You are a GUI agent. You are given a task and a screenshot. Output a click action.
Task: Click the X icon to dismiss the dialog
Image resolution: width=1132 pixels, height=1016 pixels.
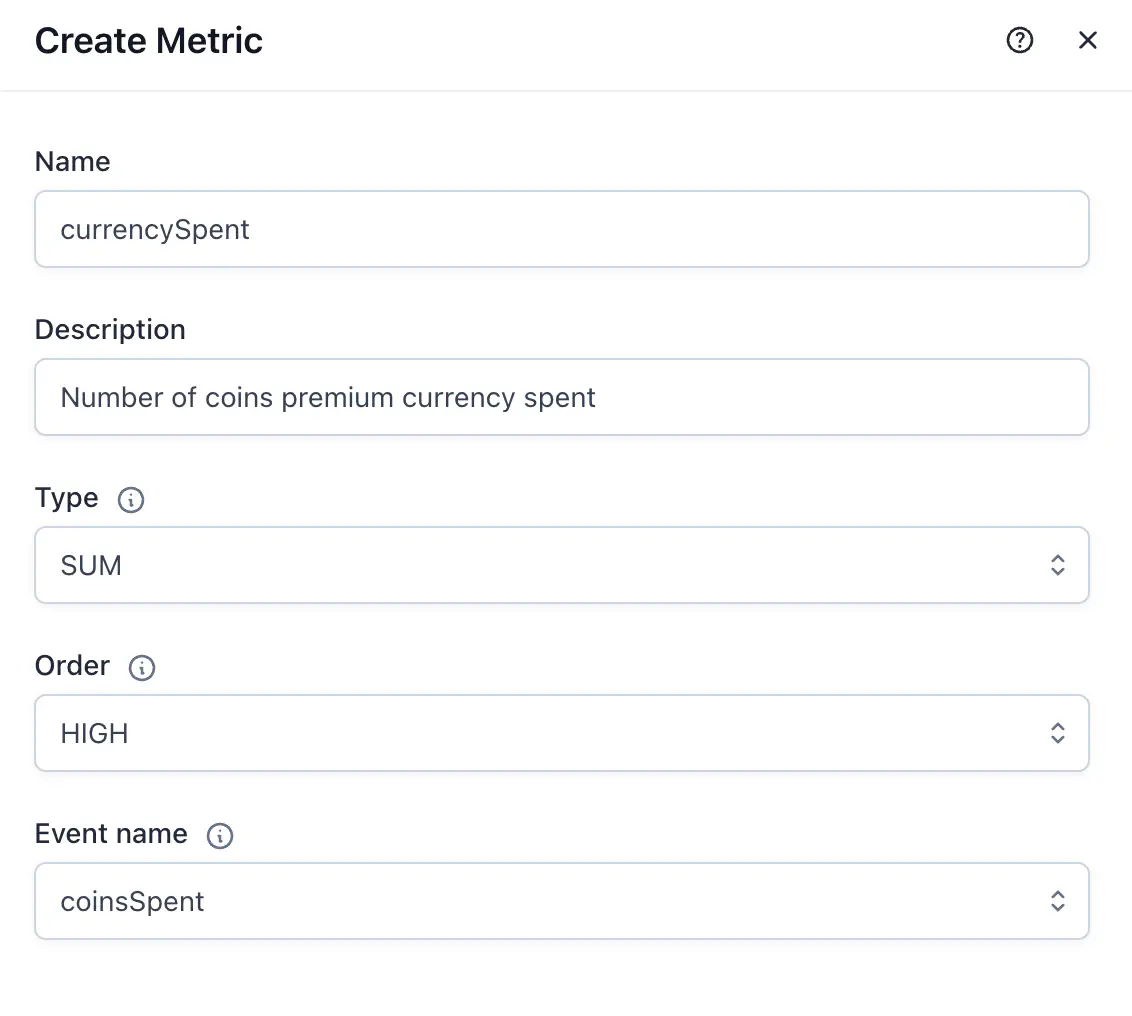[1088, 40]
